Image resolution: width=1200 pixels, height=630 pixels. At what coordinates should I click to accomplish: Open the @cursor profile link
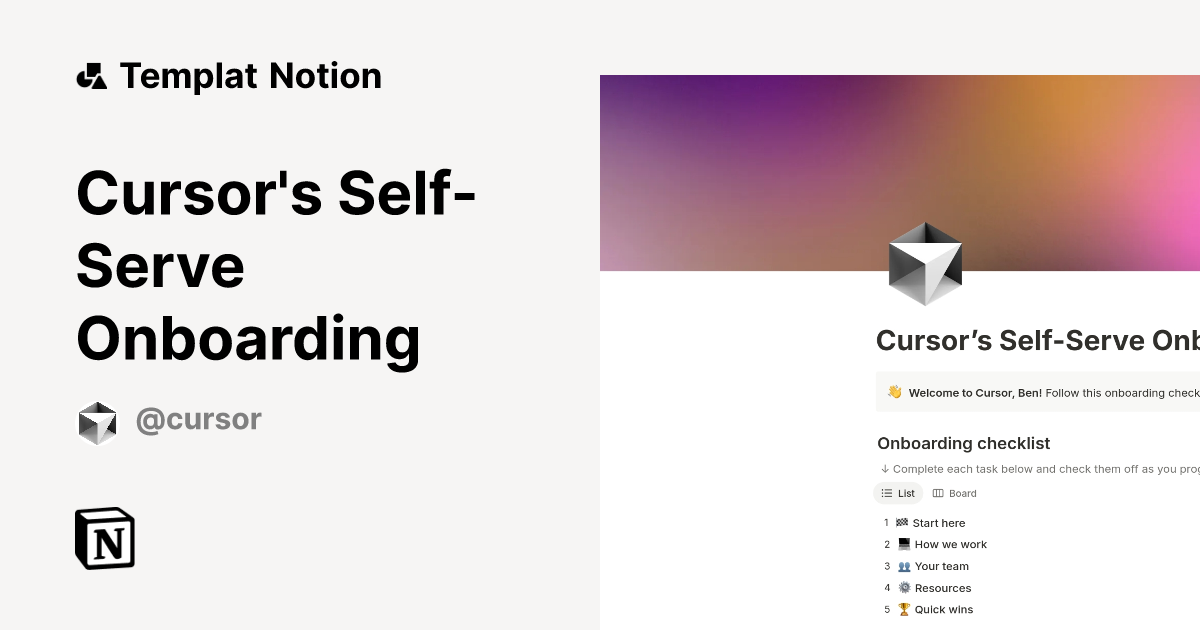point(198,419)
